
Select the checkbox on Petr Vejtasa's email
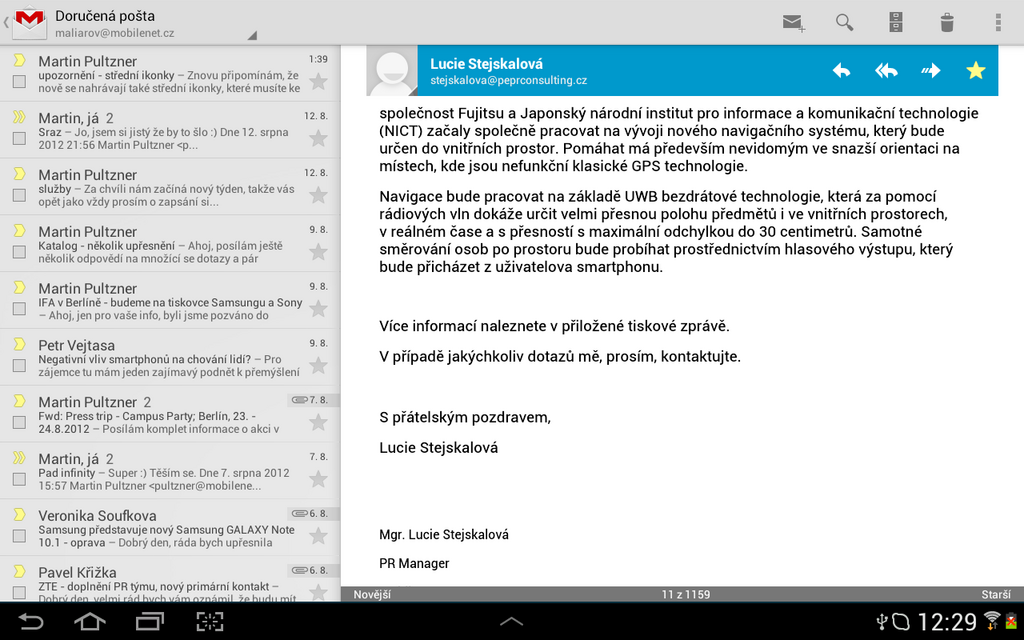tap(17, 363)
